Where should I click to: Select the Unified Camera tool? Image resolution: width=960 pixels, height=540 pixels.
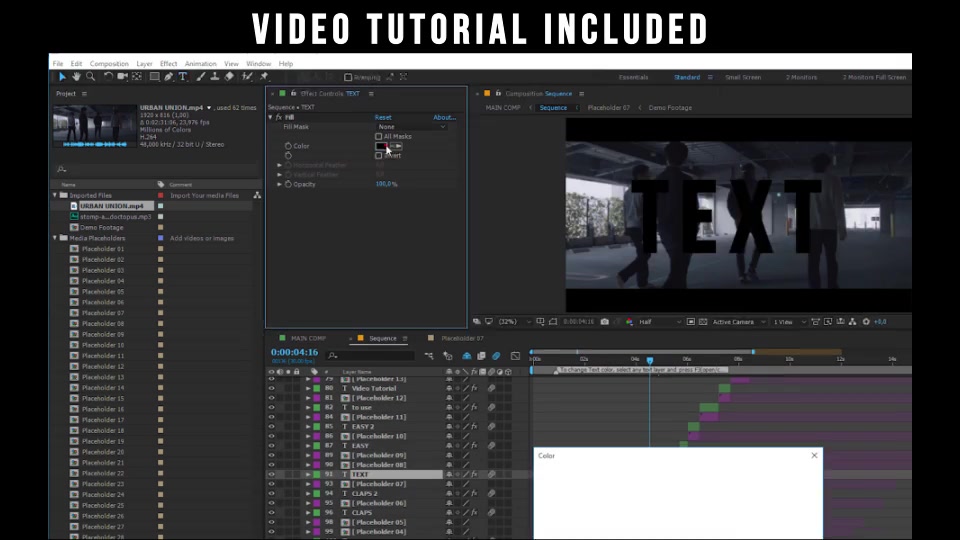click(122, 77)
